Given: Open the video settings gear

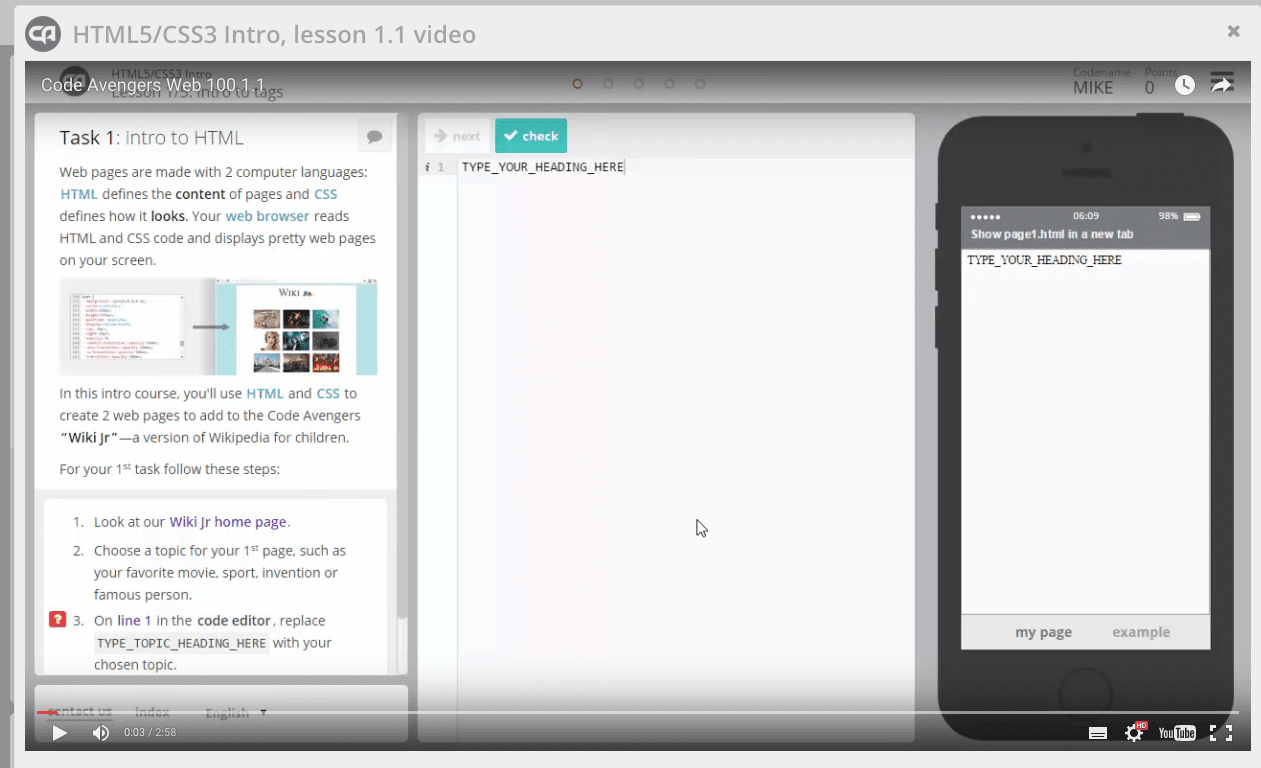Looking at the screenshot, I should point(1135,732).
